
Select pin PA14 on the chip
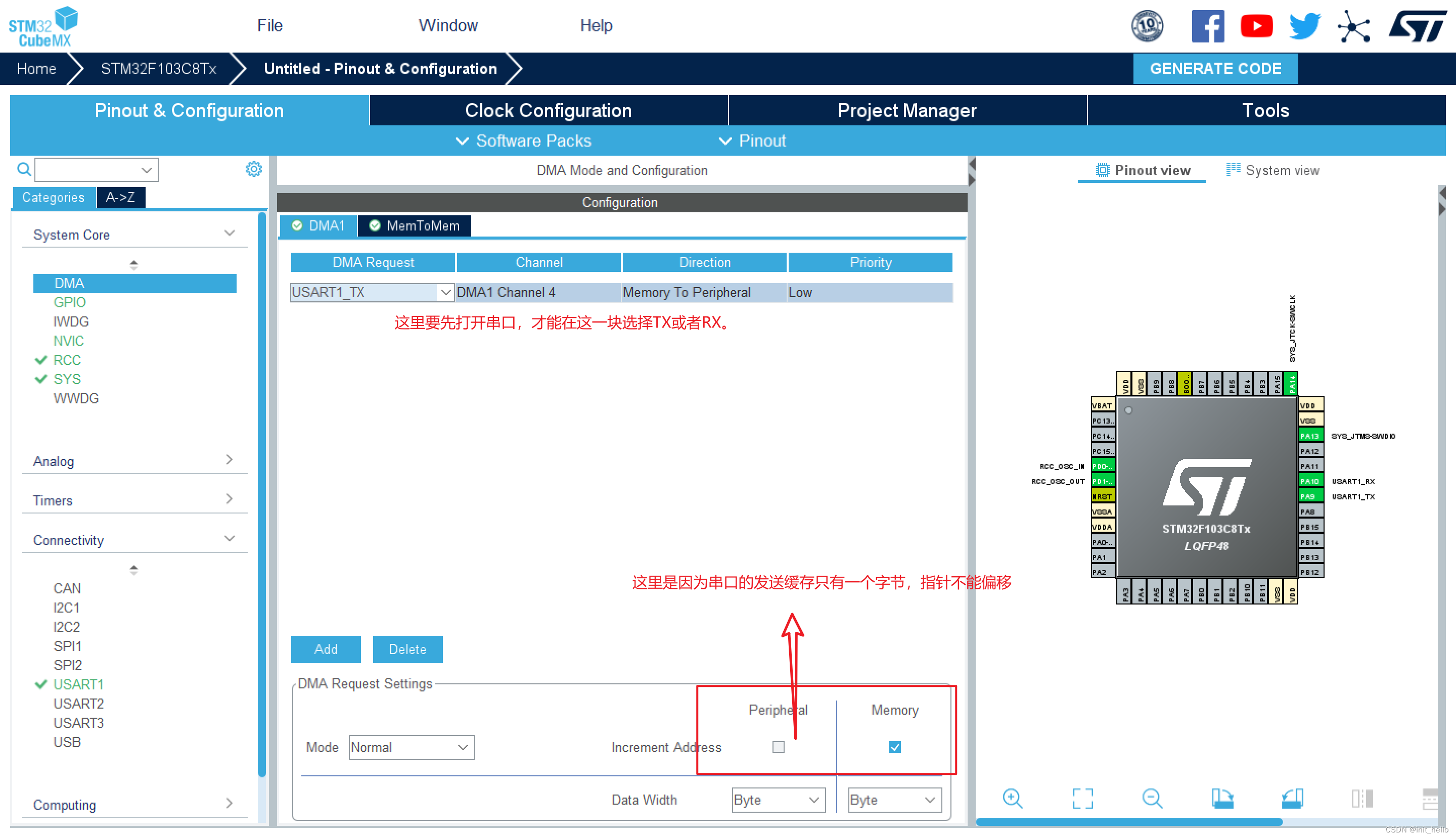[x=1291, y=383]
